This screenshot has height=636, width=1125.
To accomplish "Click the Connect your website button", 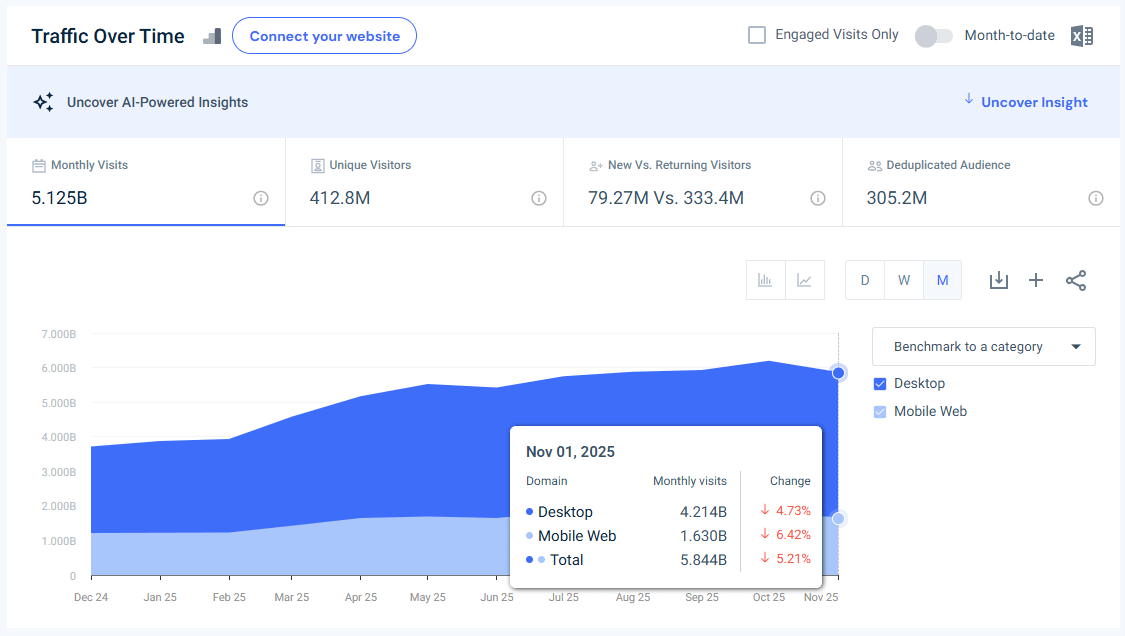I will click(x=324, y=35).
